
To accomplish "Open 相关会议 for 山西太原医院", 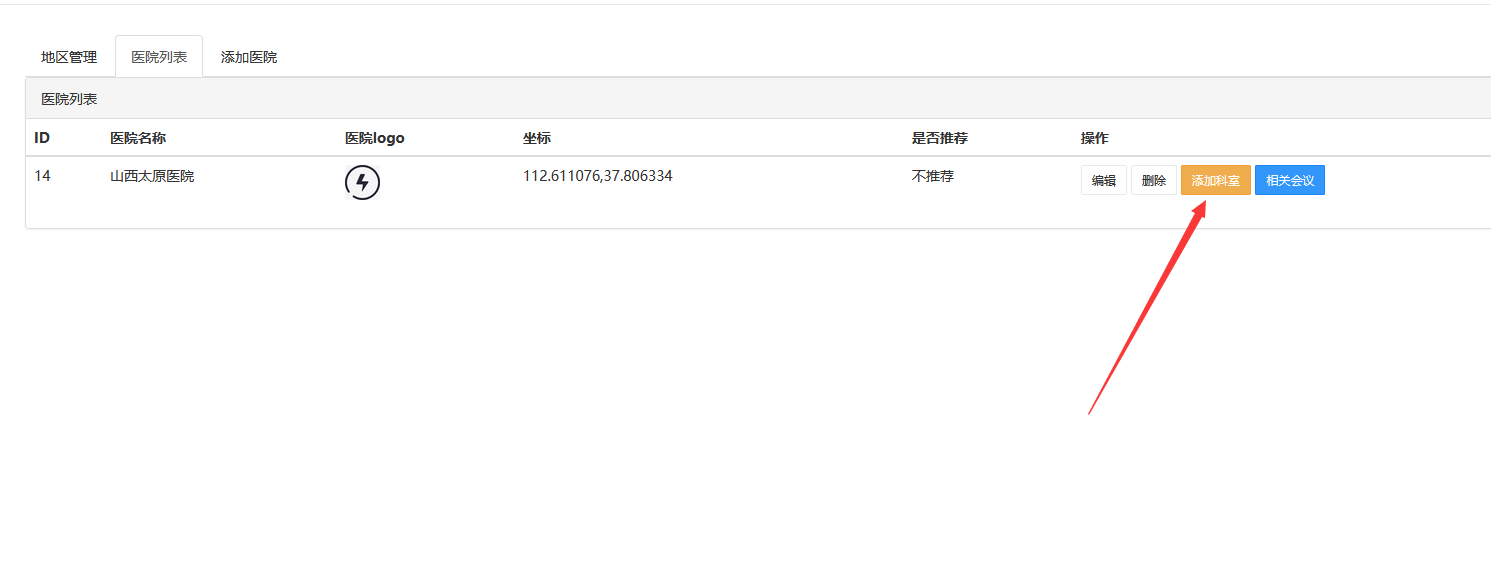I will click(1290, 180).
